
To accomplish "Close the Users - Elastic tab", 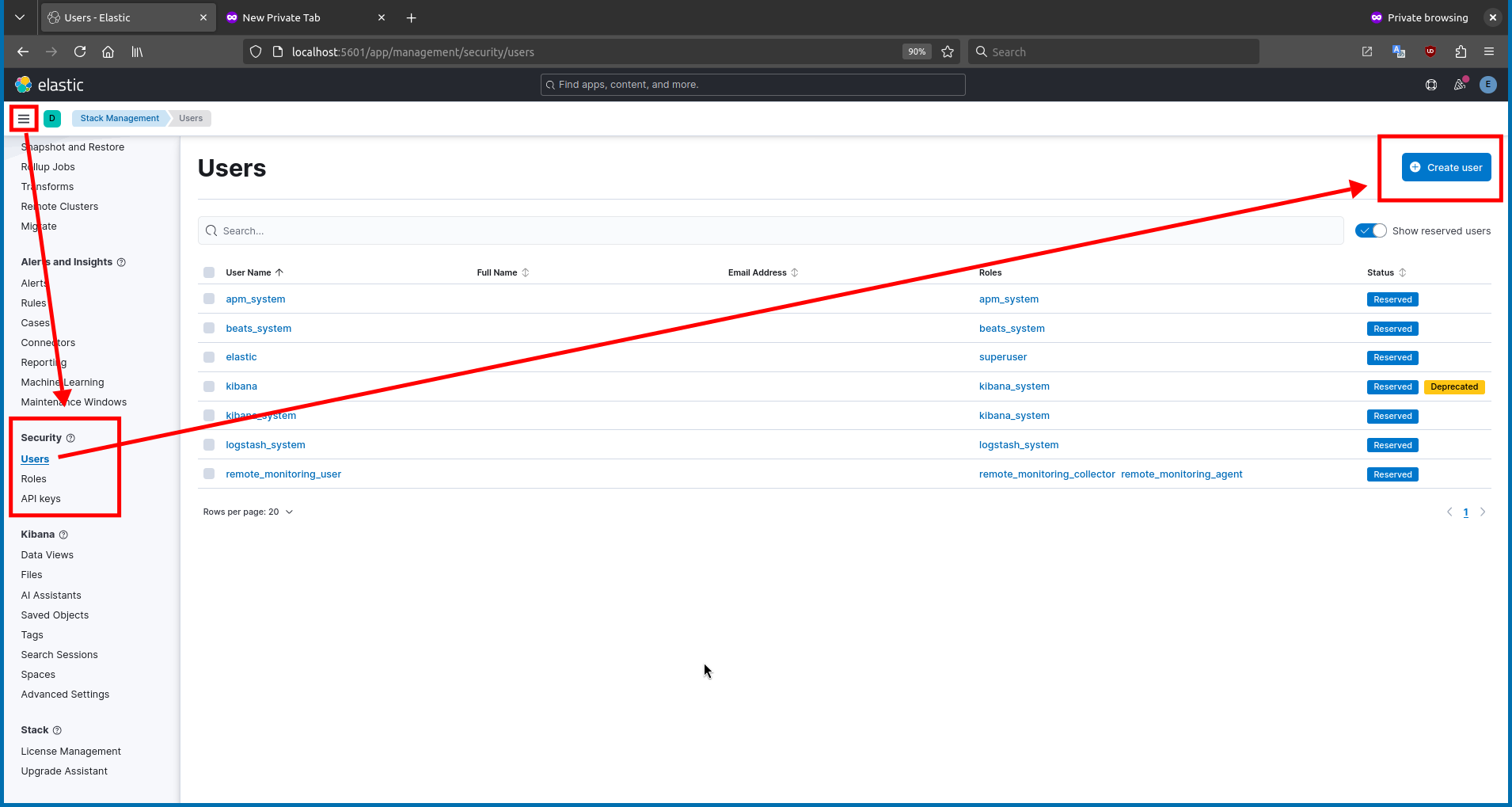I will [203, 17].
